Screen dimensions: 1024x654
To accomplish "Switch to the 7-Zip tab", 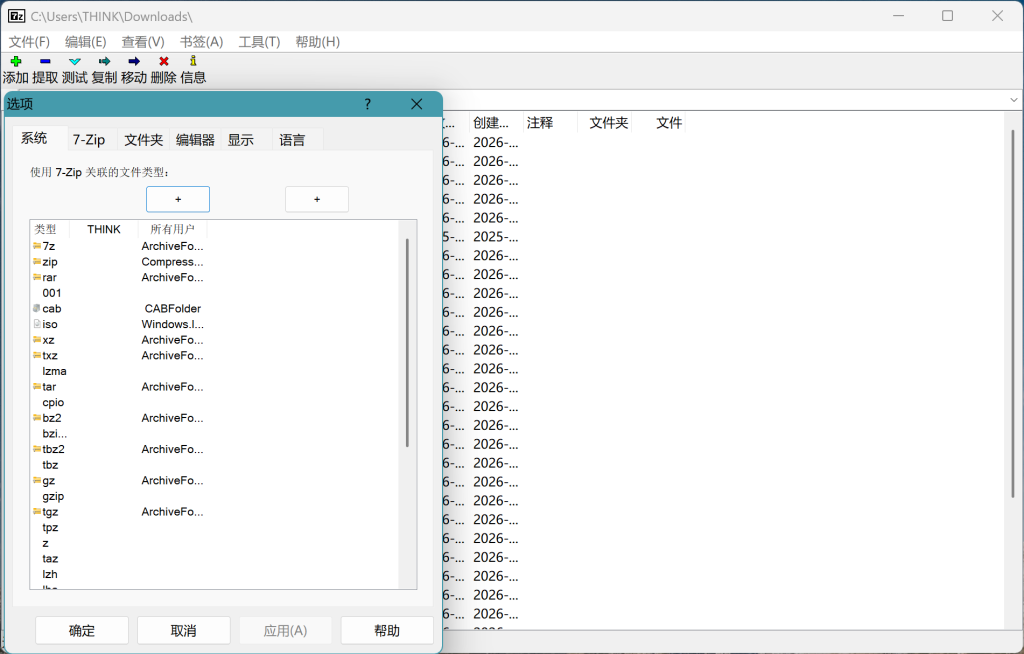I will [89, 140].
